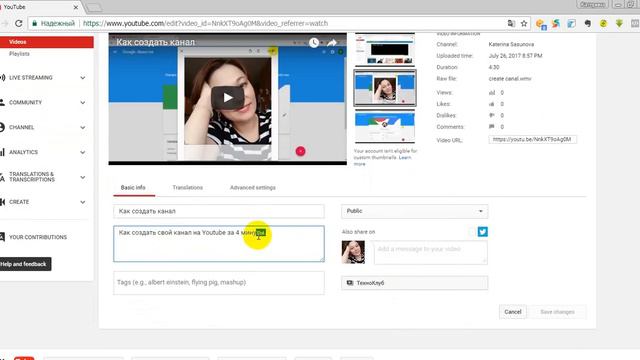Click the Twitter share icon
The image size is (640, 360).
click(x=482, y=231)
